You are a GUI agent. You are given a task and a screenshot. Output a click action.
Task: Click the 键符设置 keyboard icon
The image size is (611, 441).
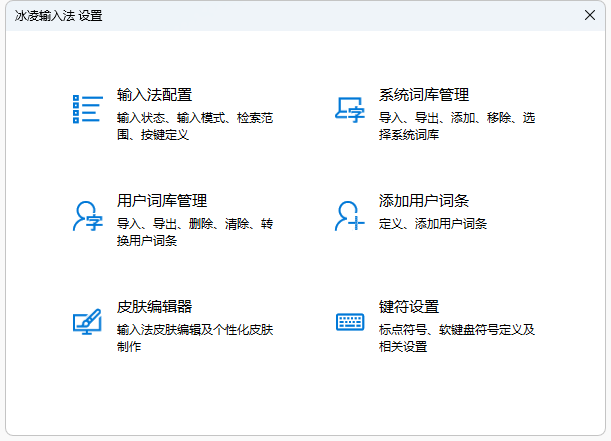349,322
